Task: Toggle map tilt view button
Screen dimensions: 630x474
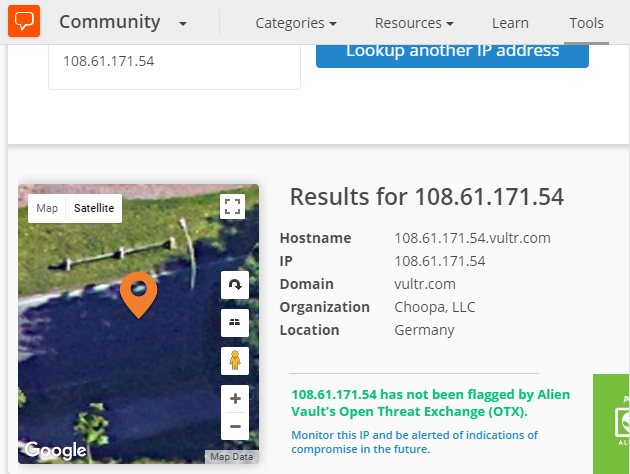Action: click(x=235, y=323)
